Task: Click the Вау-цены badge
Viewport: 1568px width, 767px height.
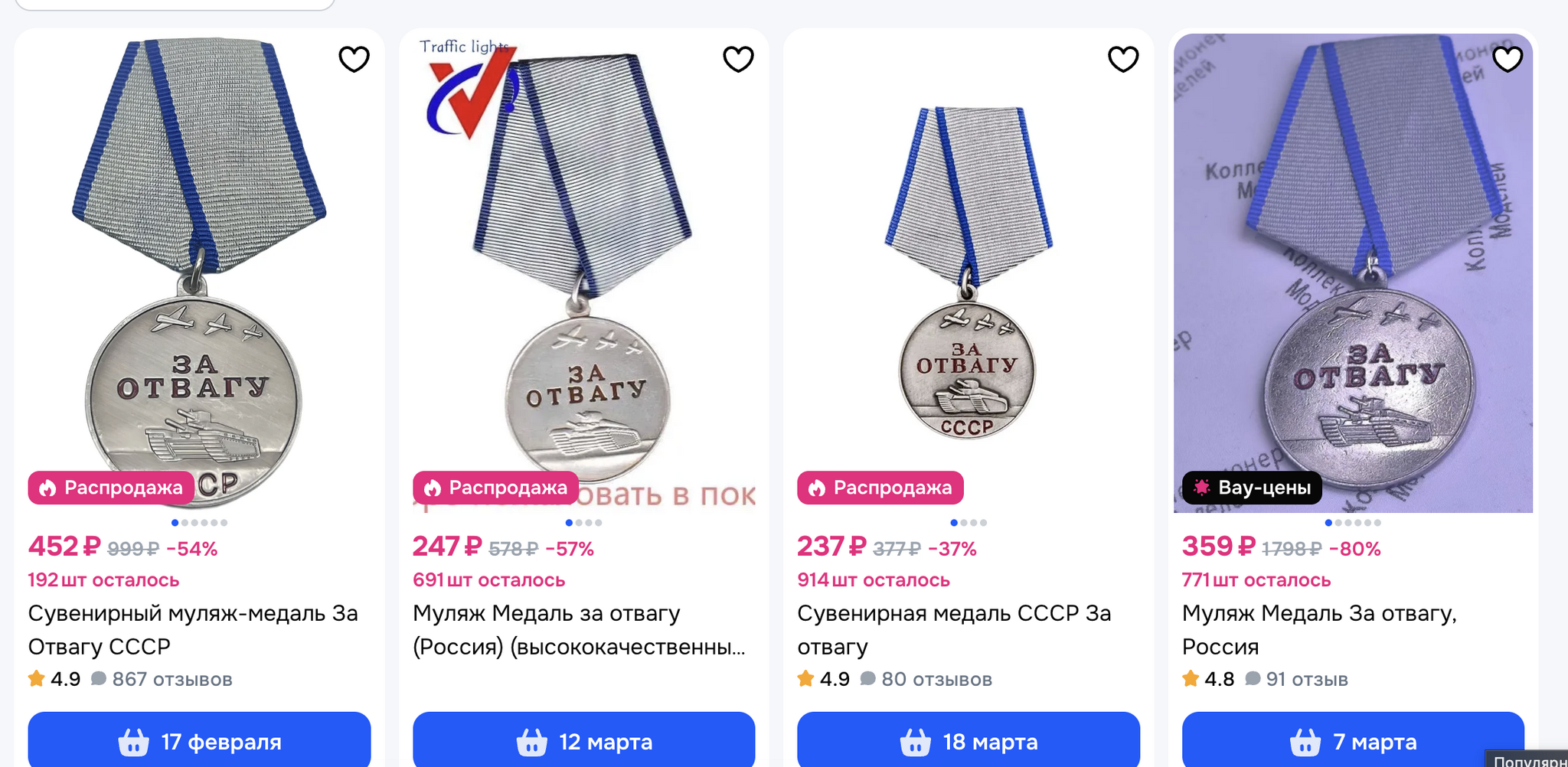Action: pos(1252,488)
